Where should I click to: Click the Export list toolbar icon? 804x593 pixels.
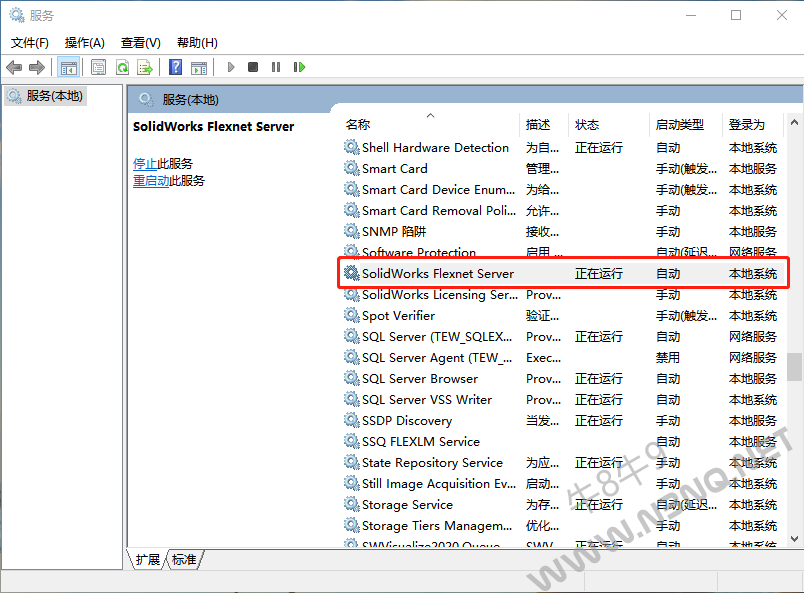(x=145, y=67)
